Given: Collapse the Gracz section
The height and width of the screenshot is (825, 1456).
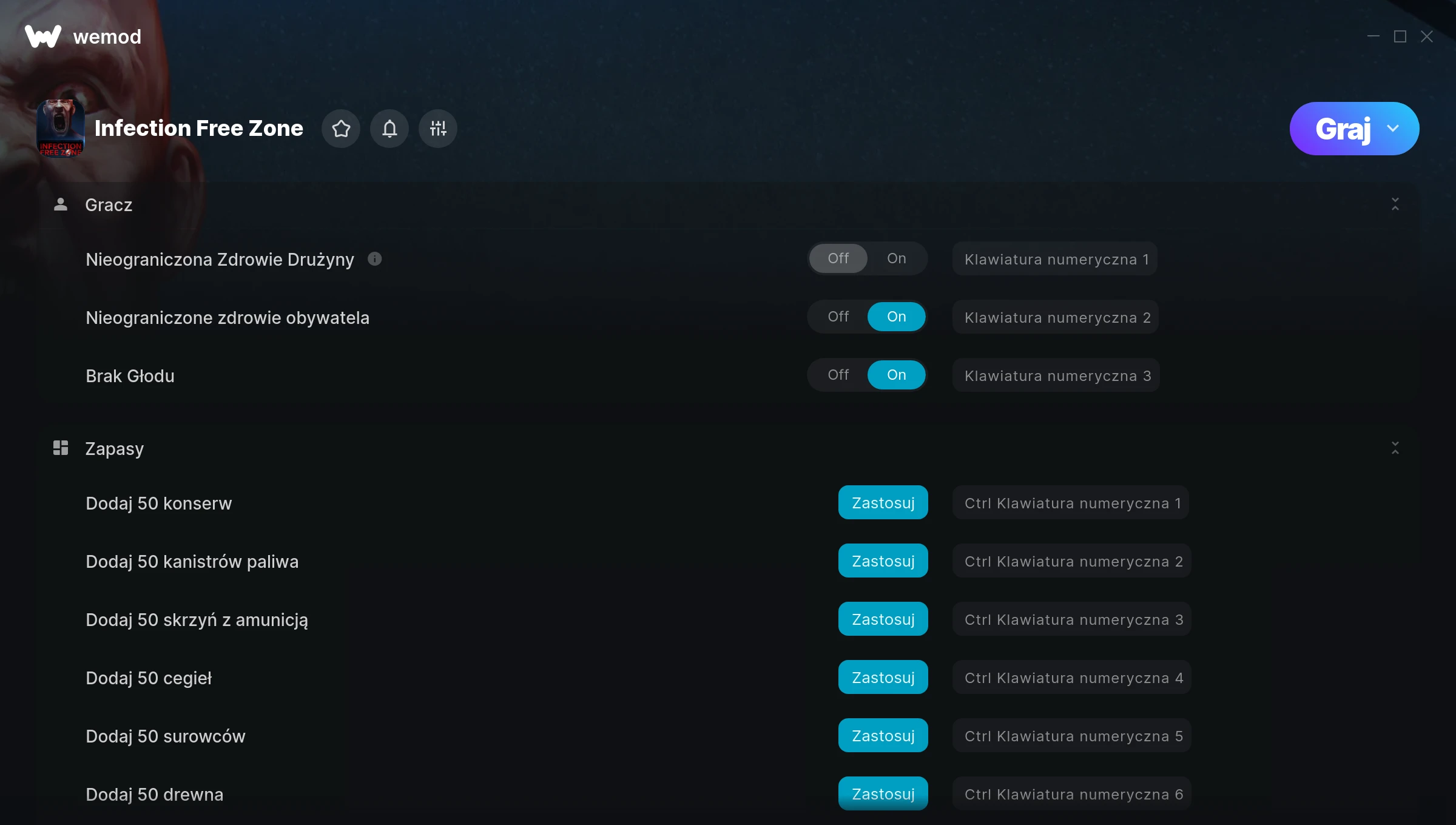Looking at the screenshot, I should (1395, 204).
